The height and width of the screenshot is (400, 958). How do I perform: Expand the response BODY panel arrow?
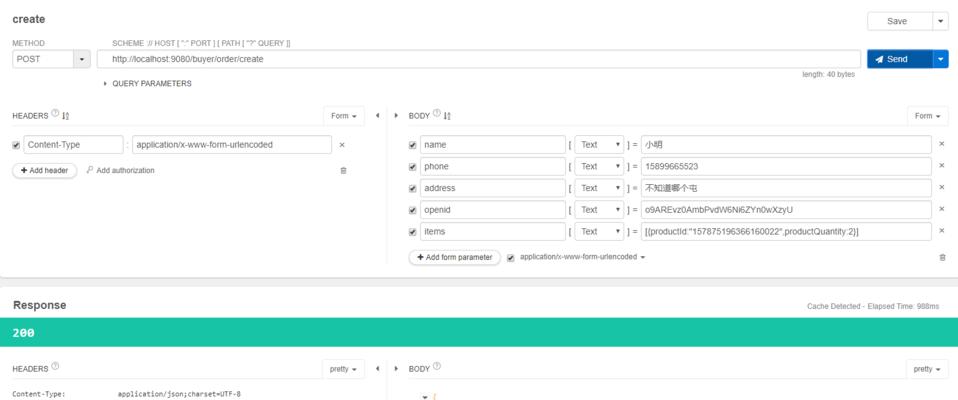point(397,368)
